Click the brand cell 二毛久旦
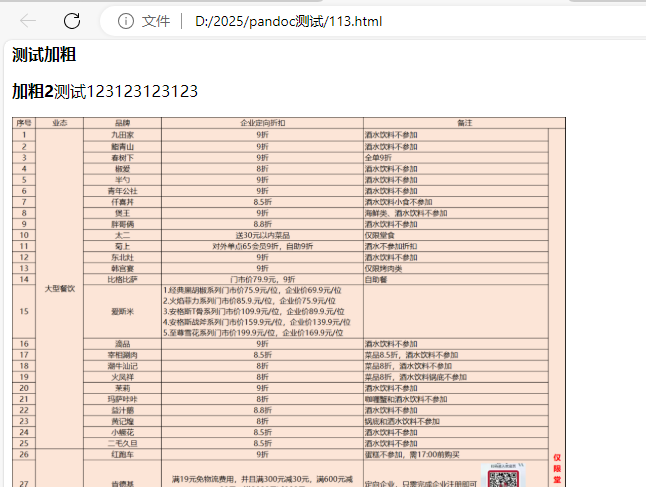 click(x=122, y=443)
